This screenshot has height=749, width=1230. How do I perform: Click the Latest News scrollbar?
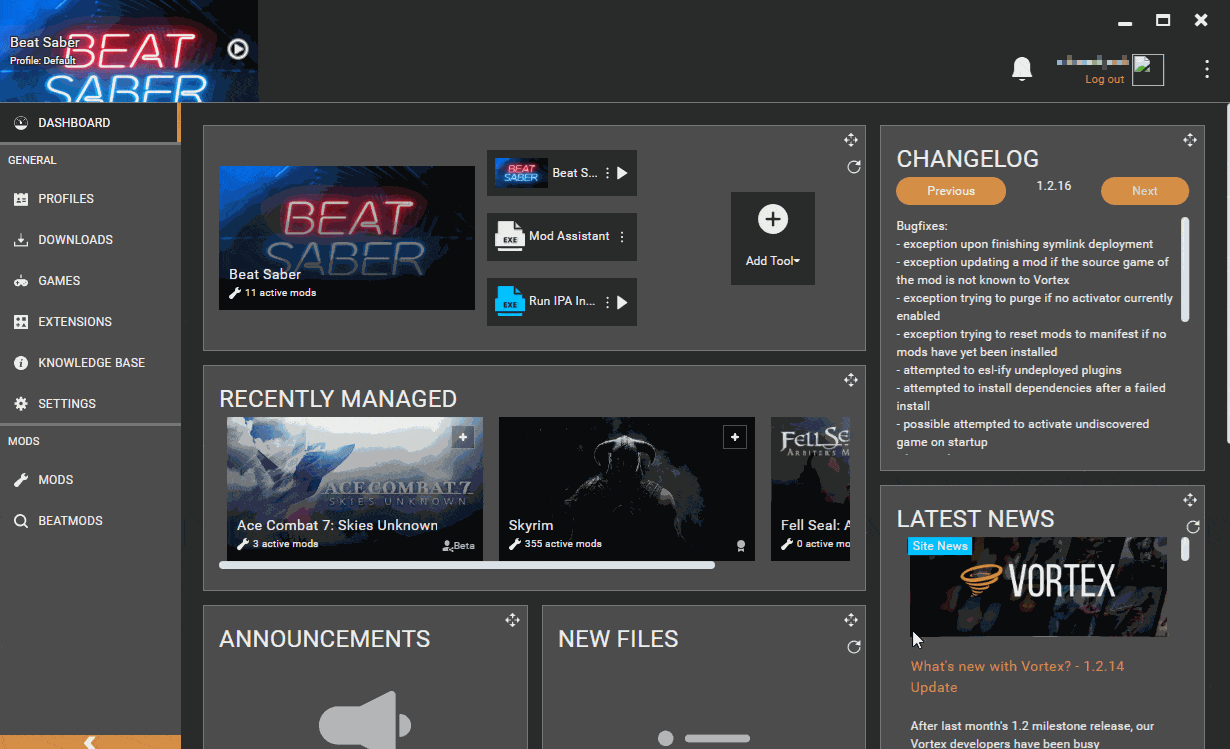(x=1185, y=549)
